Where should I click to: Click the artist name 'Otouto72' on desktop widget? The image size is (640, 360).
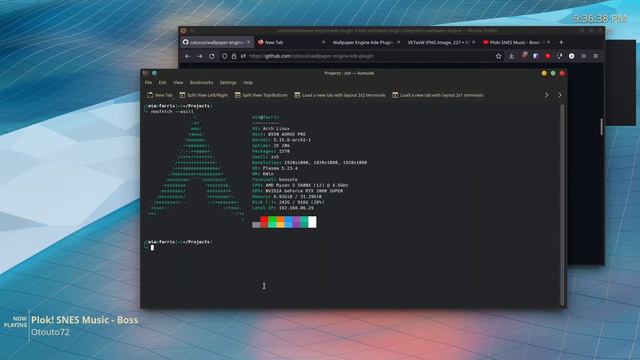[51, 332]
